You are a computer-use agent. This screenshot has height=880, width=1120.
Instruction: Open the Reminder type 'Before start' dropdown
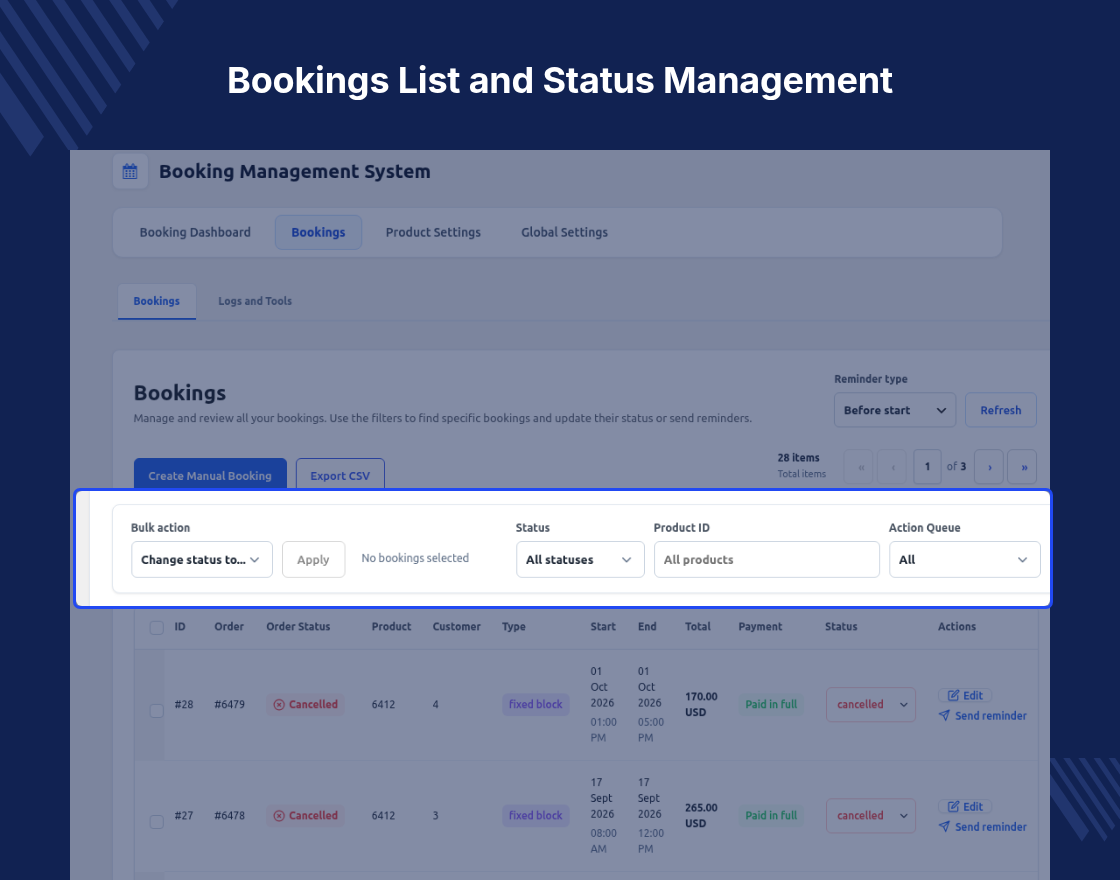pos(894,410)
